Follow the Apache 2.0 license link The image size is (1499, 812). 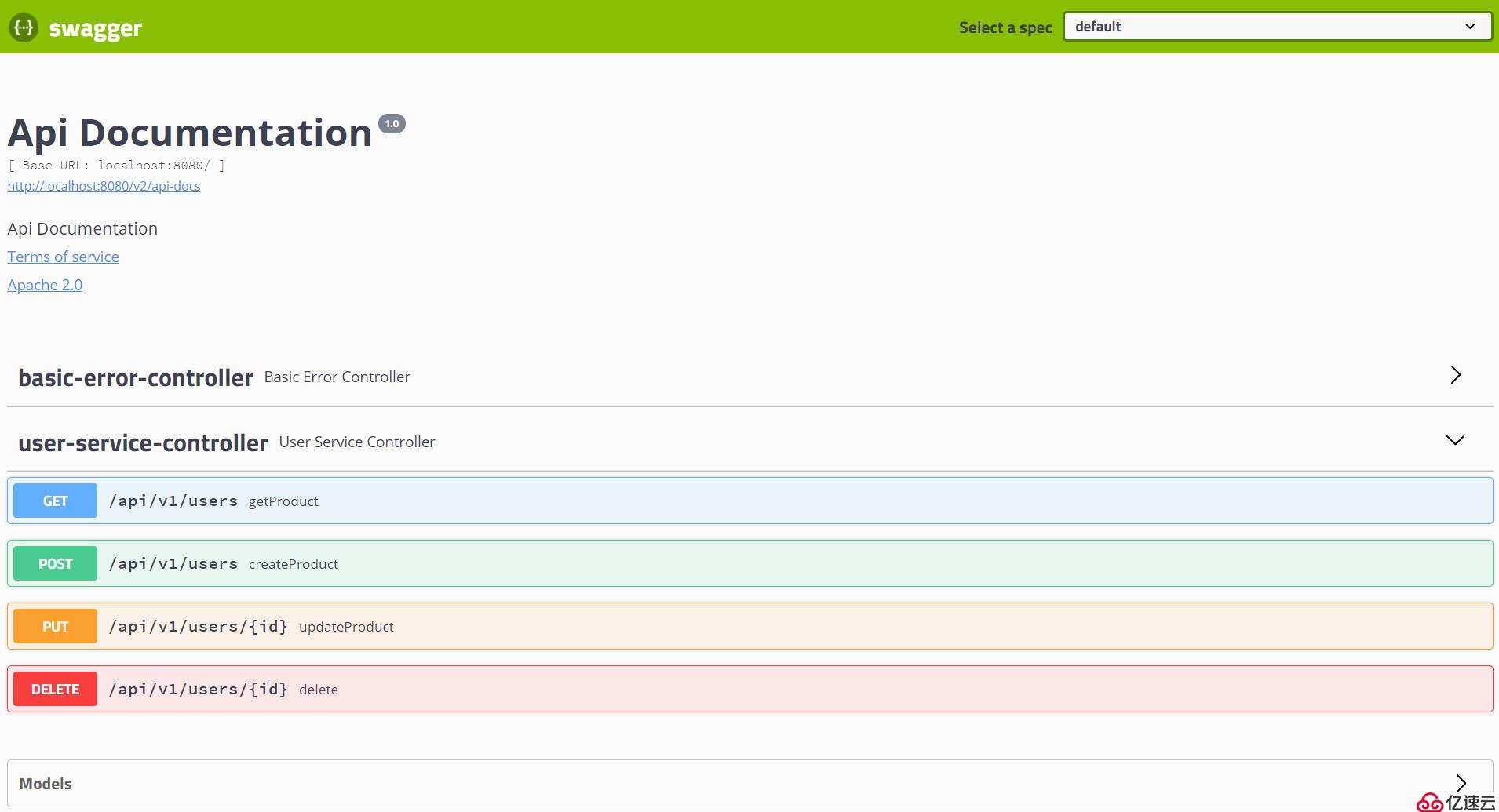(45, 285)
